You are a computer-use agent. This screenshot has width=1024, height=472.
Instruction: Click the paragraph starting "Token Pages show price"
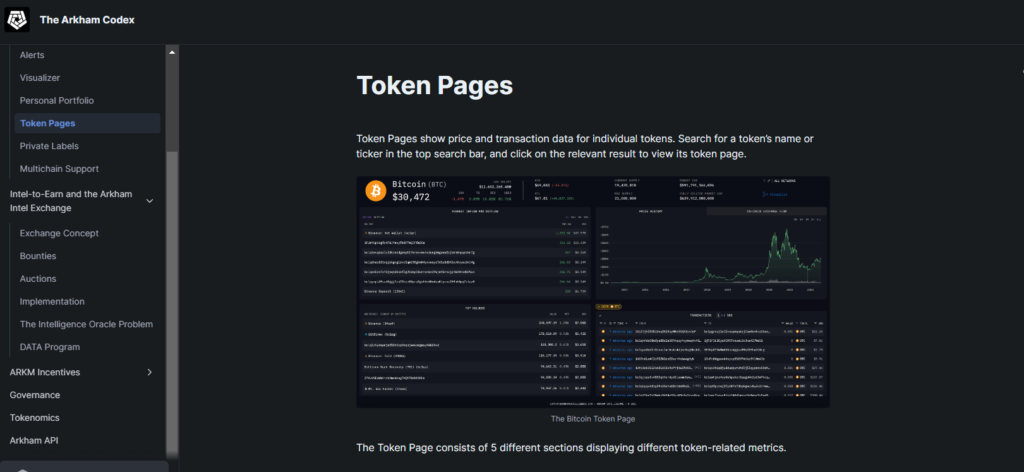[x=586, y=147]
